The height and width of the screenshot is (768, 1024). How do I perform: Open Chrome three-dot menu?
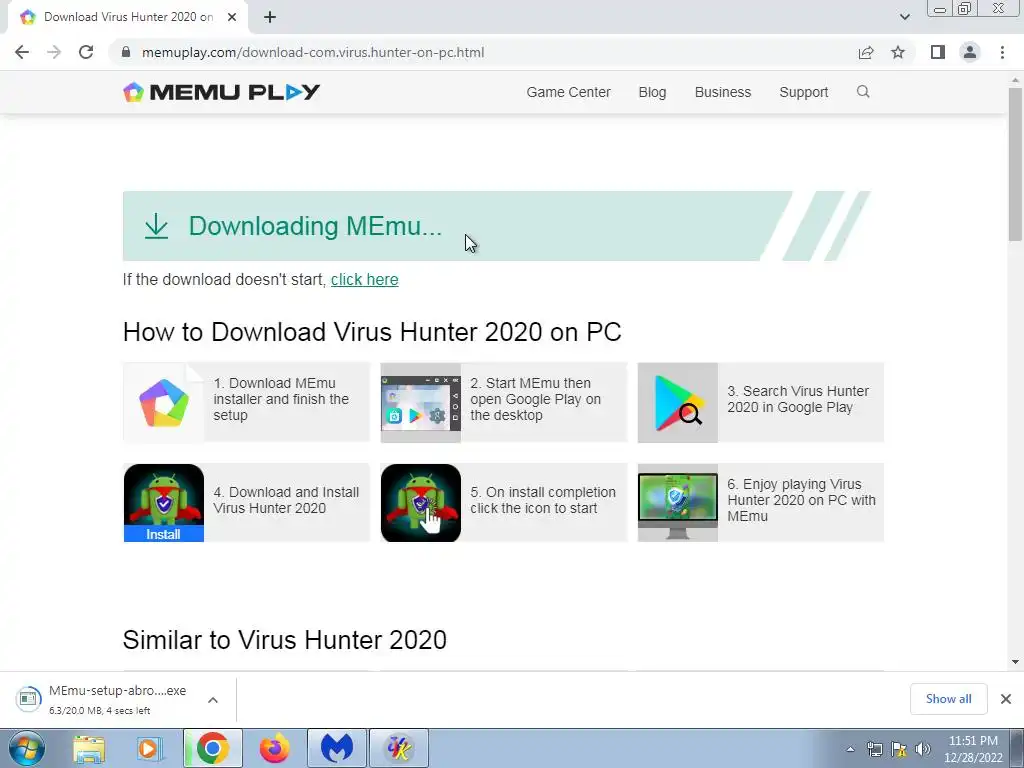tap(1002, 52)
